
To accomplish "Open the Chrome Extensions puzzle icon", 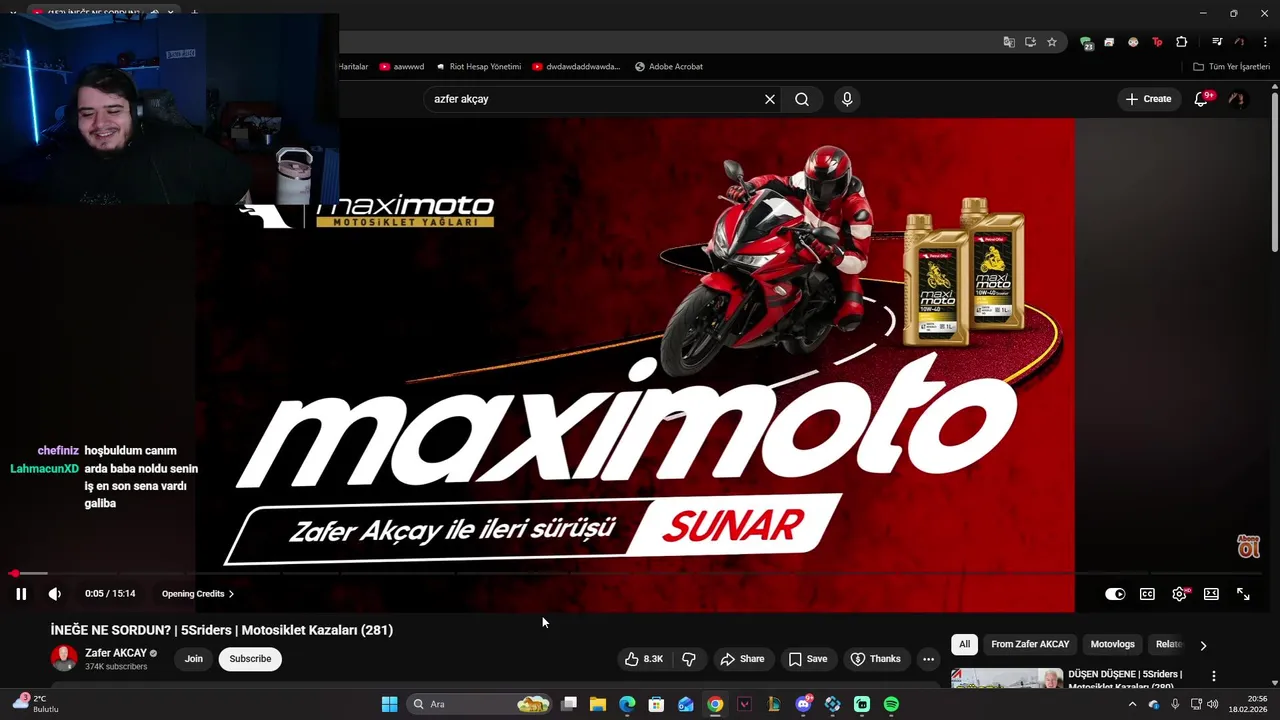I will tap(1181, 42).
